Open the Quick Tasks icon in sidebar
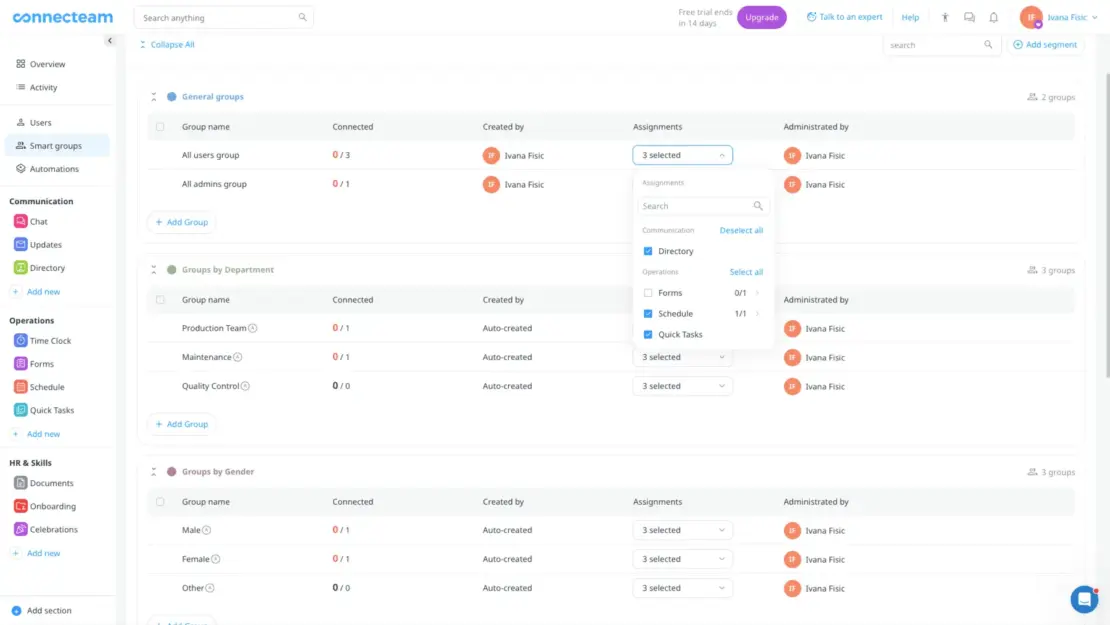The height and width of the screenshot is (625, 1110). [21, 410]
